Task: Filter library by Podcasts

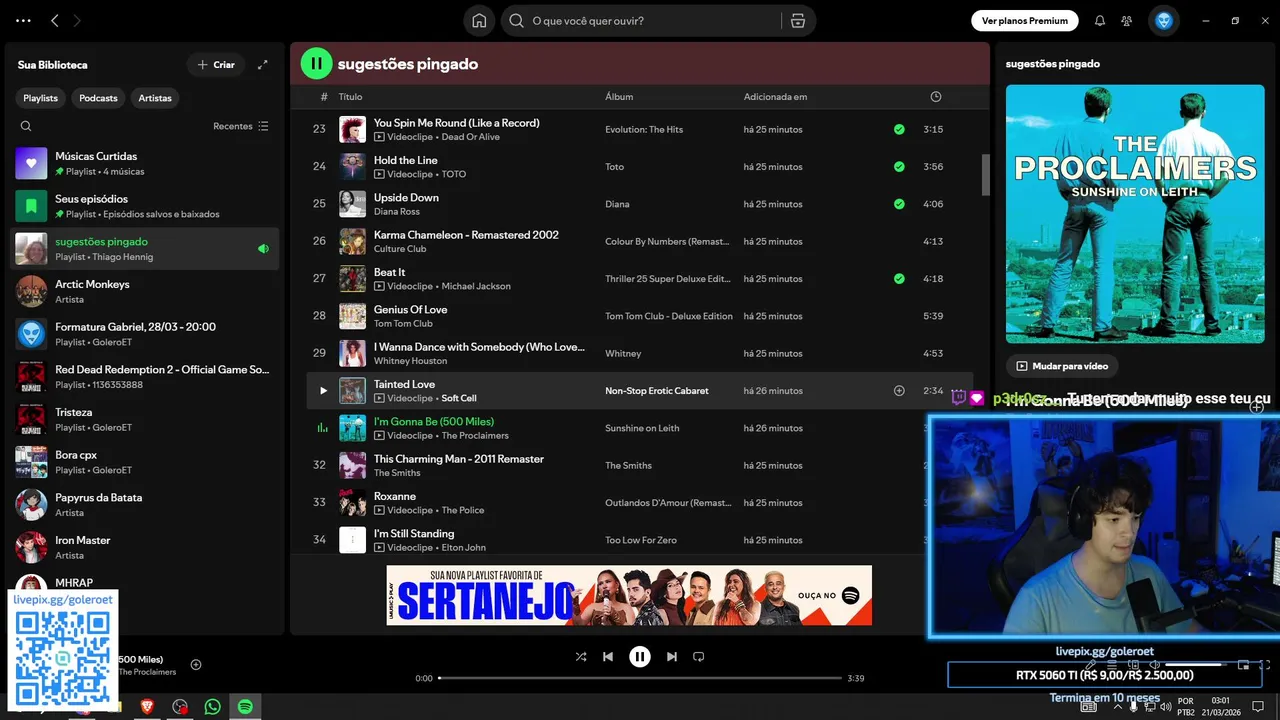Action: (x=98, y=98)
